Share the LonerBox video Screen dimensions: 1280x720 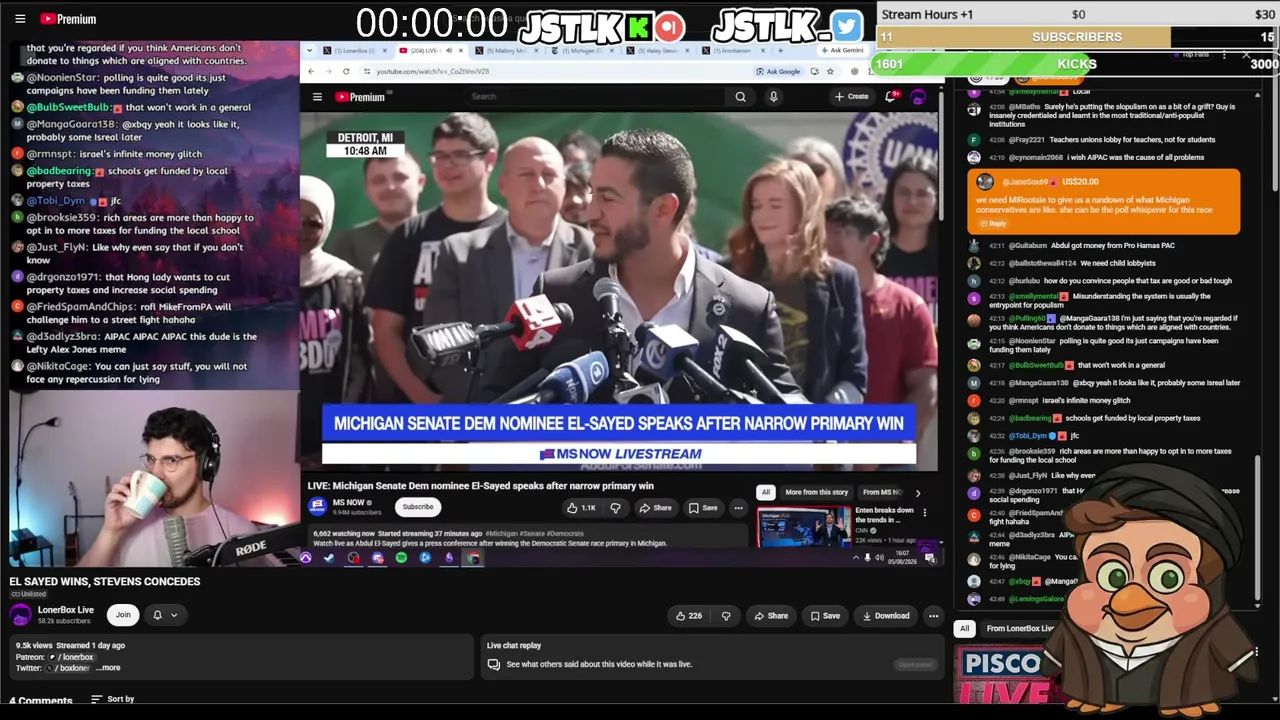771,616
